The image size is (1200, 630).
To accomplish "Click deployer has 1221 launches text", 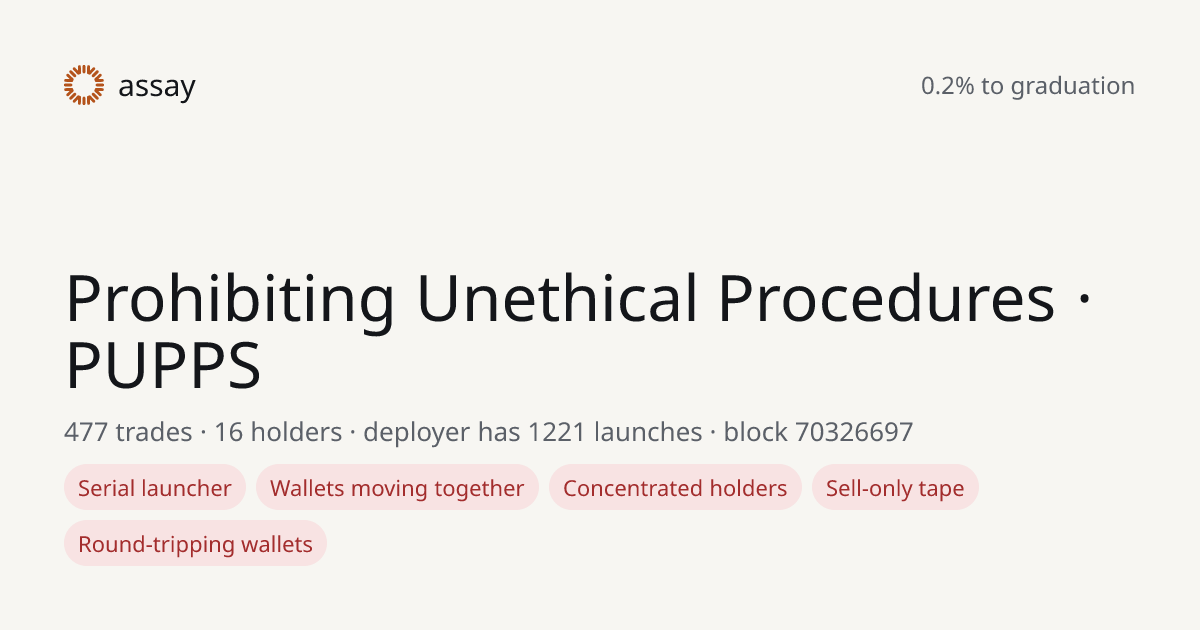I will pos(533,432).
